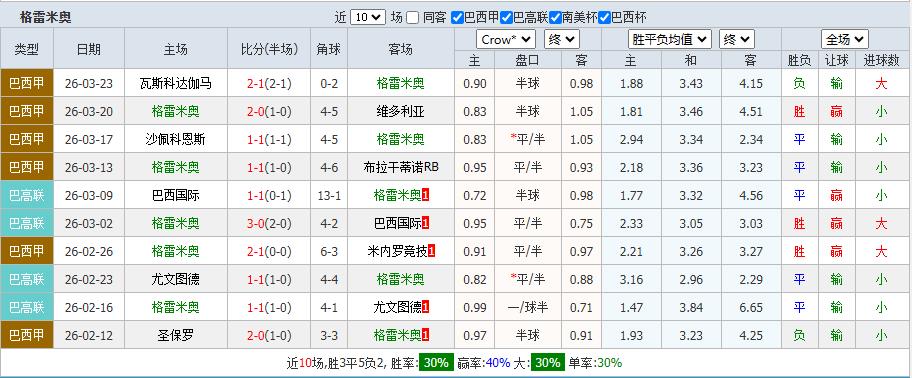Viewport: 912px width, 378px height.
Task: Click the 圣保罗 home team link
Action: pos(176,335)
